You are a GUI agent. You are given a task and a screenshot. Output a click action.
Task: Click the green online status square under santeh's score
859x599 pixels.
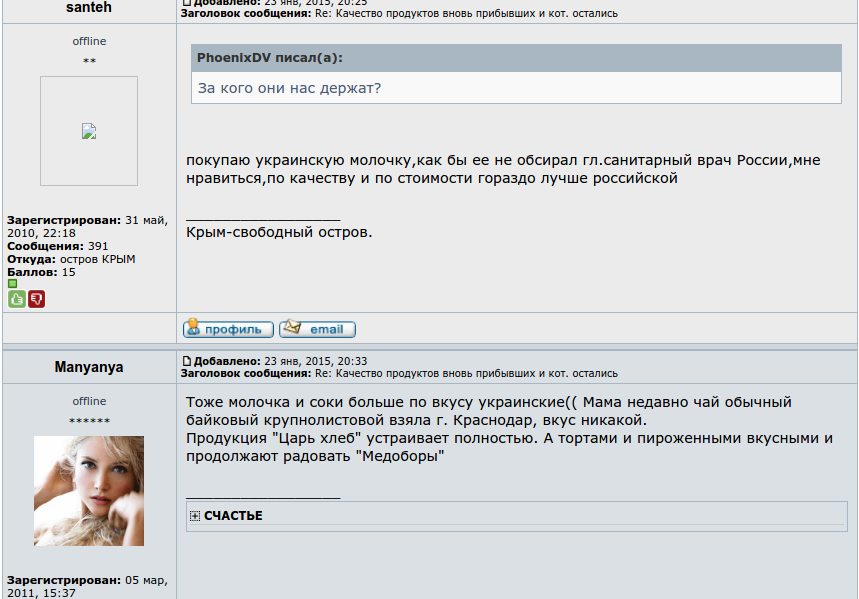click(12, 284)
